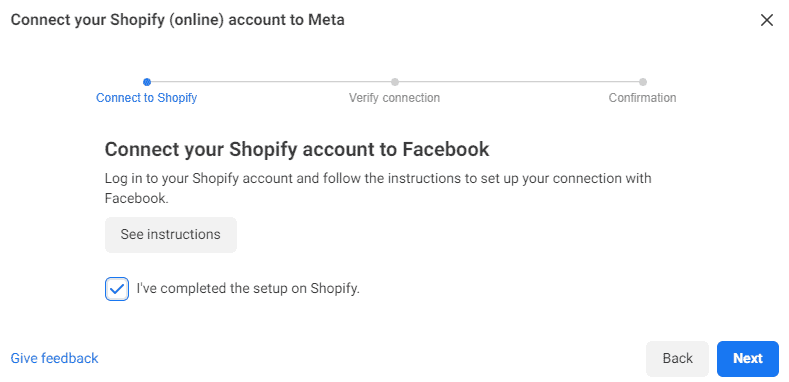Close the Connect Shopify dialog with the X icon
This screenshot has width=789, height=382.
pyautogui.click(x=766, y=20)
